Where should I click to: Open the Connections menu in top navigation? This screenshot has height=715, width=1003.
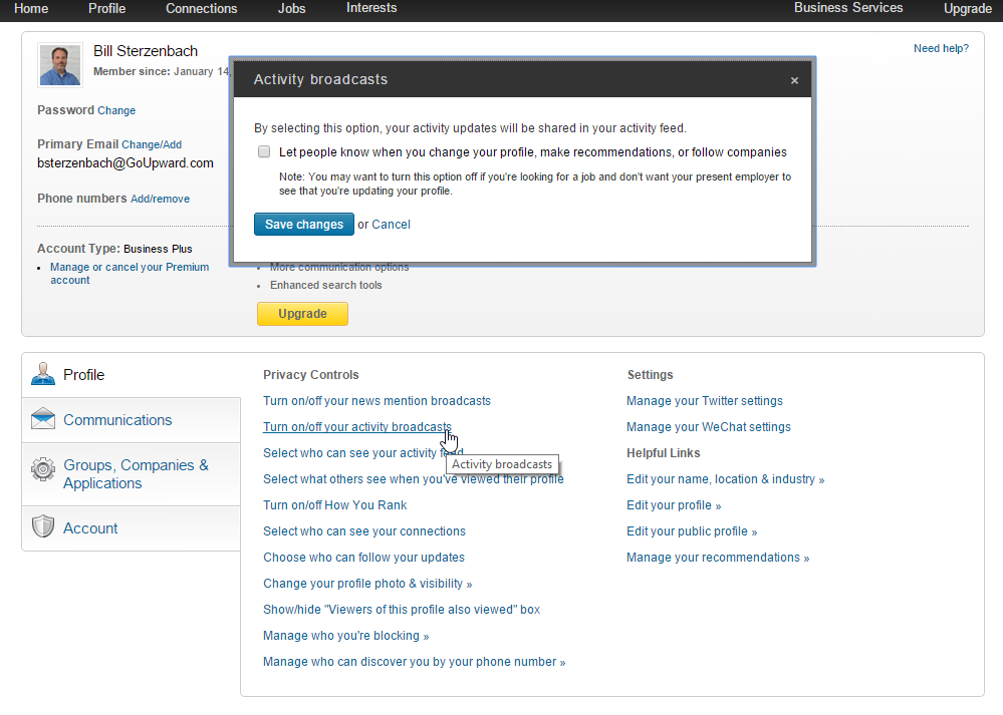(201, 9)
